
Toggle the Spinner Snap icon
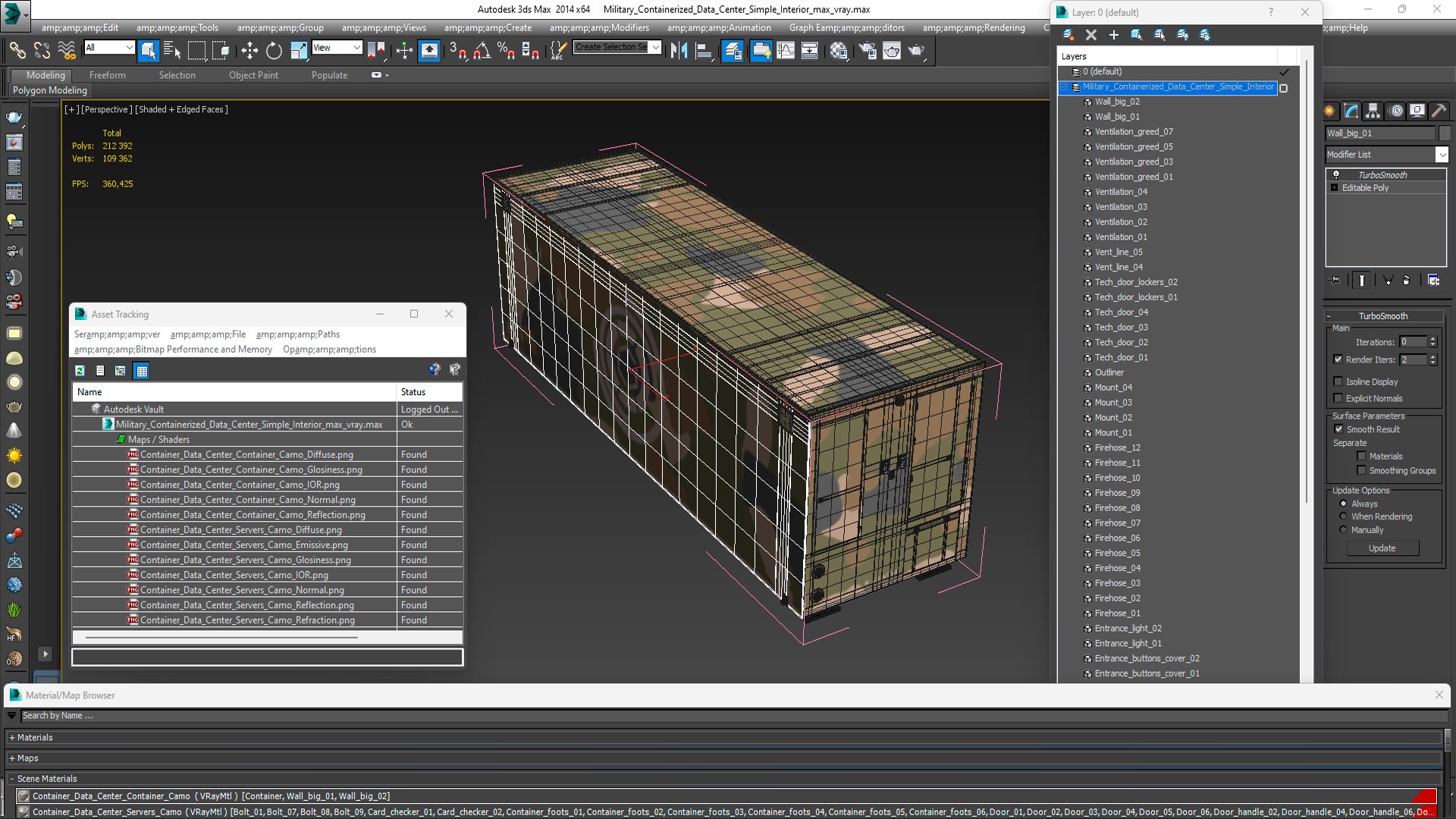[530, 51]
